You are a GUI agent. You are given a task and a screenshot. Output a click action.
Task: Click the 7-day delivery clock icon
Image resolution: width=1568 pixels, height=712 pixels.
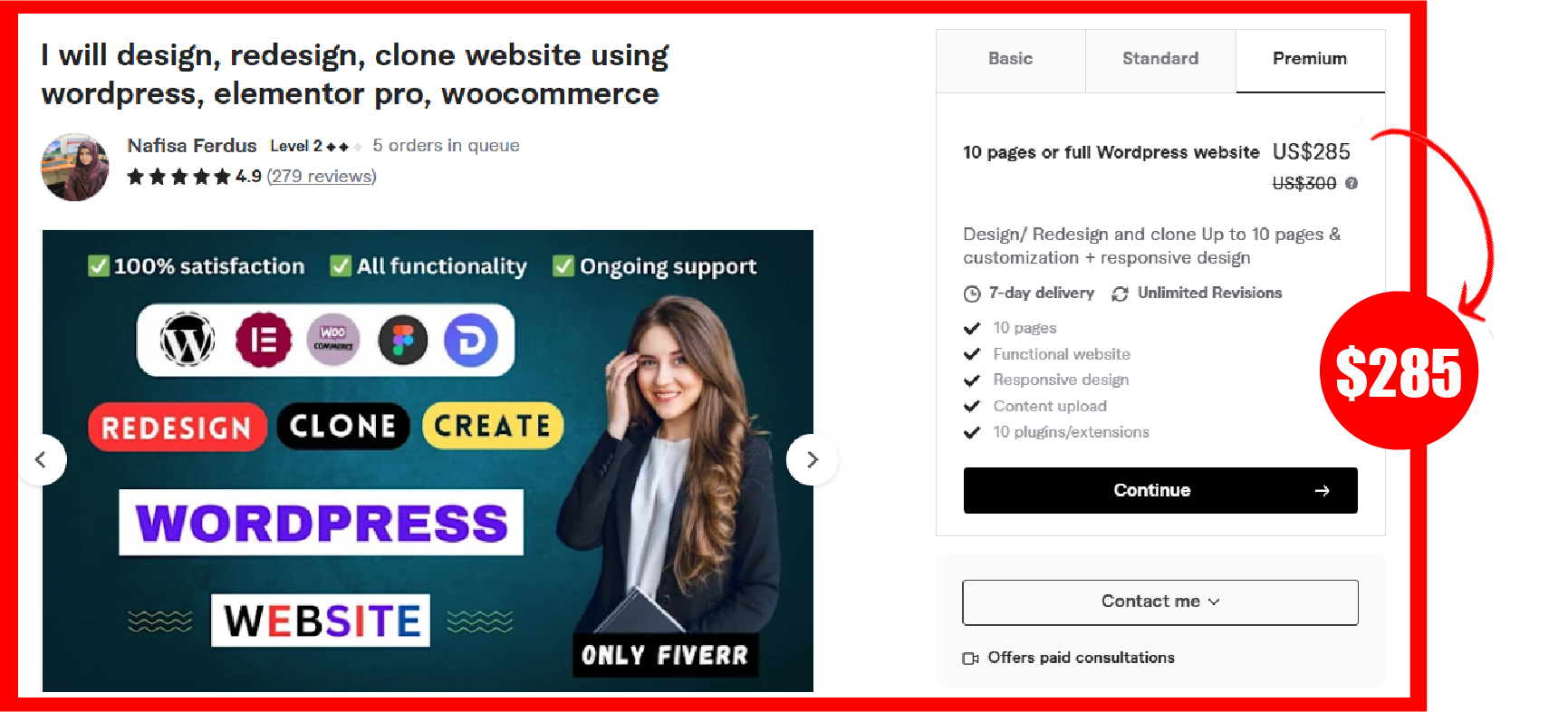(972, 293)
